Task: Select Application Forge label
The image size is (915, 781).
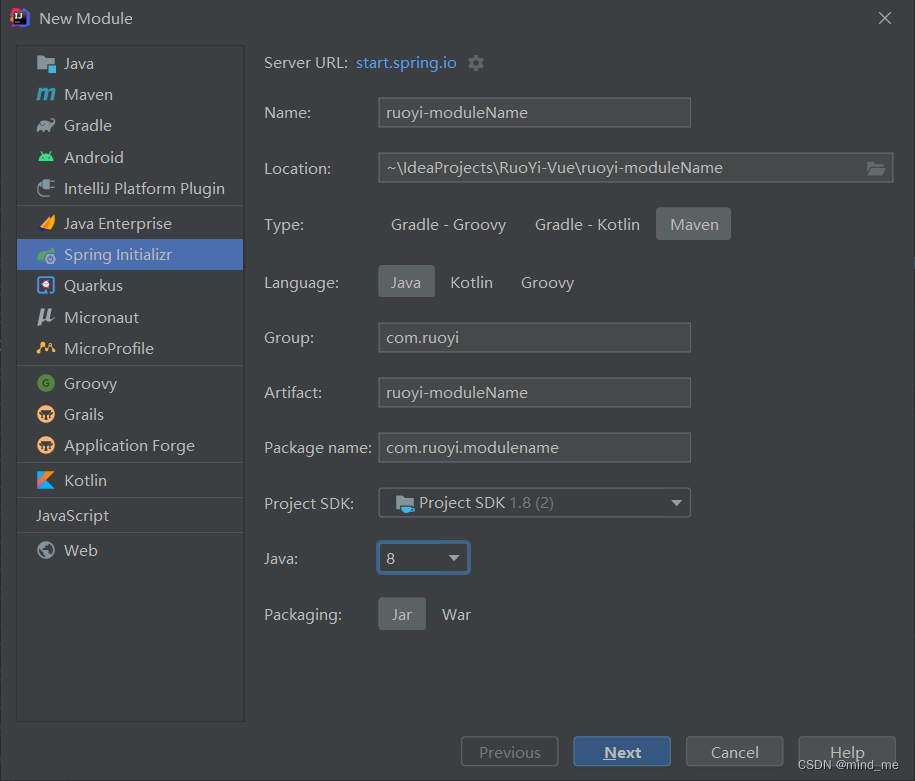Action: pyautogui.click(x=130, y=446)
